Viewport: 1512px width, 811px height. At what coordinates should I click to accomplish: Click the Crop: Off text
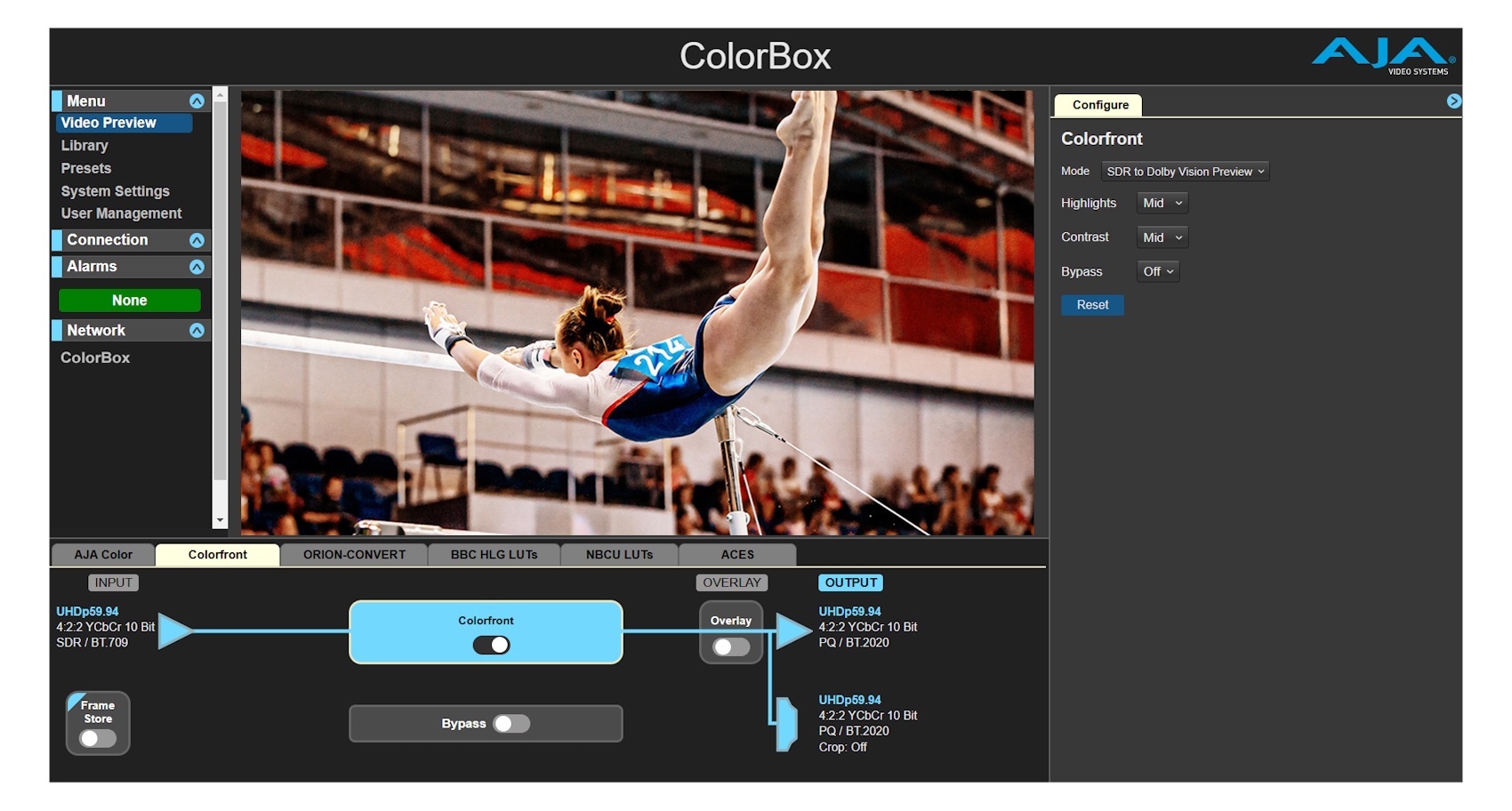pos(842,748)
